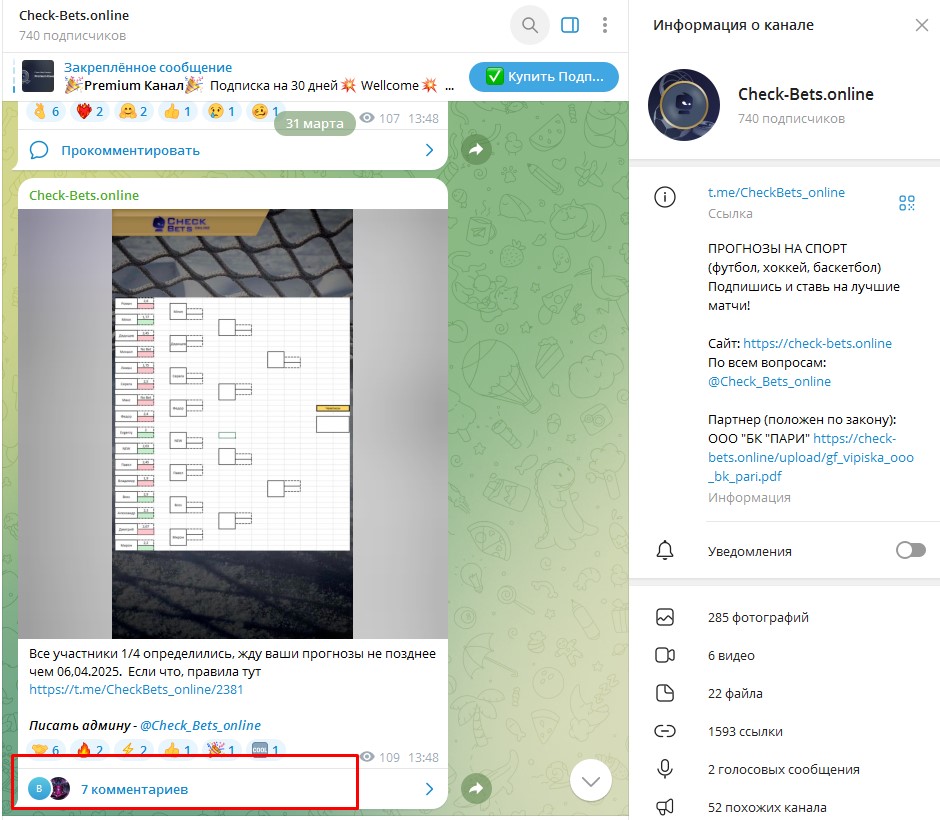Jump to latest with down-chevron button
940x820 pixels.
[590, 780]
